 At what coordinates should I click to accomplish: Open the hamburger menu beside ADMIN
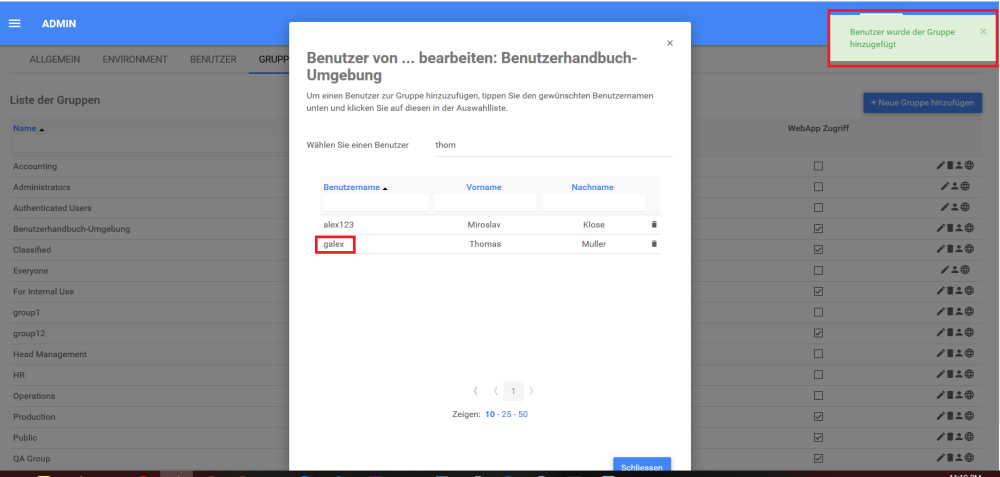pyautogui.click(x=15, y=24)
